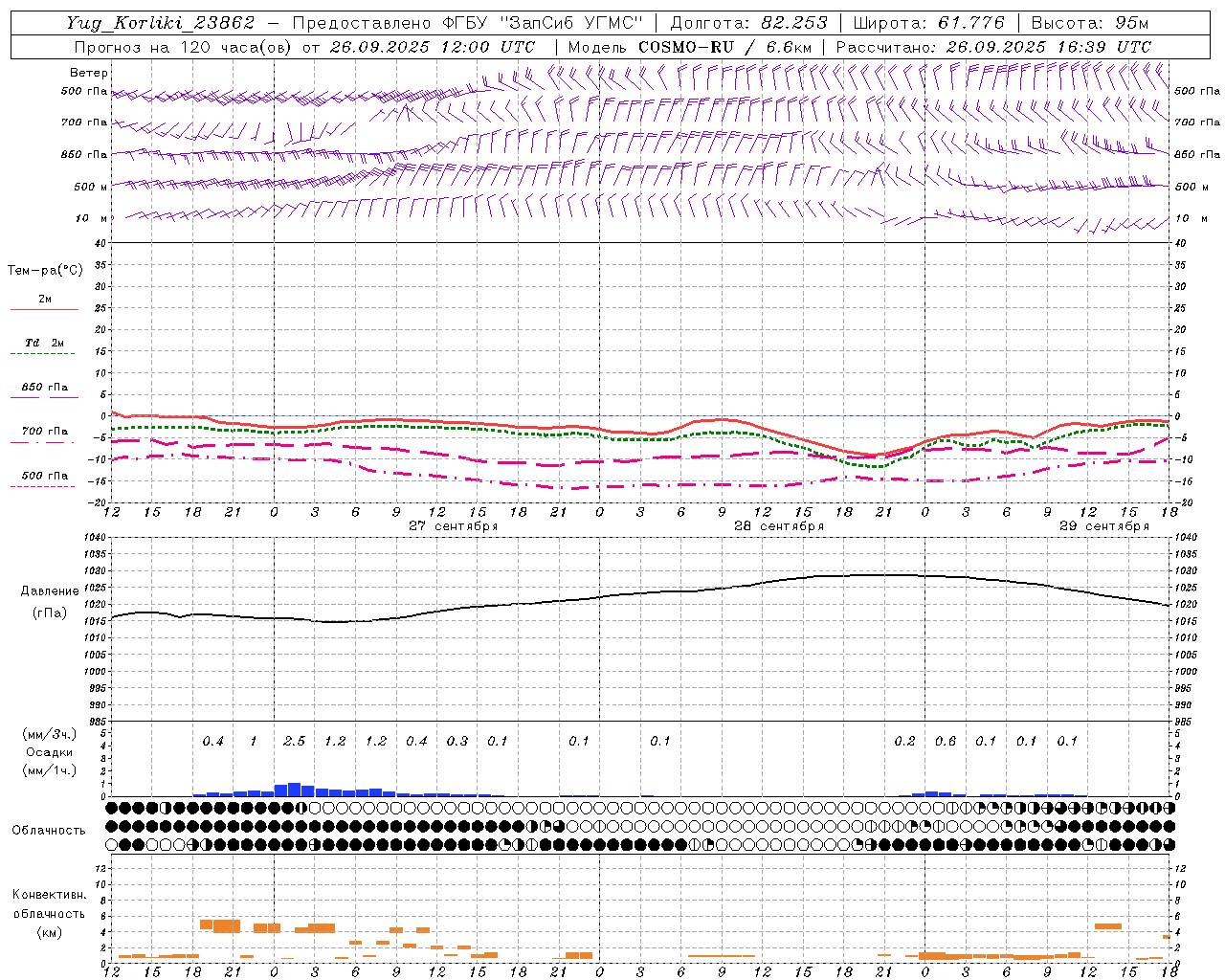Click the station title Yug_Korliki_23862
This screenshot has height=980, width=1225.
161,24
